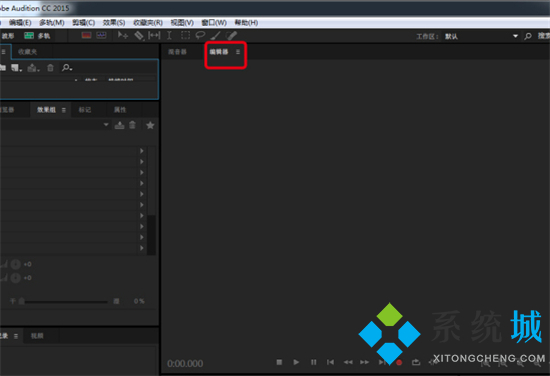Select the Paintbrush selection tool
The image size is (550, 376).
(x=215, y=35)
